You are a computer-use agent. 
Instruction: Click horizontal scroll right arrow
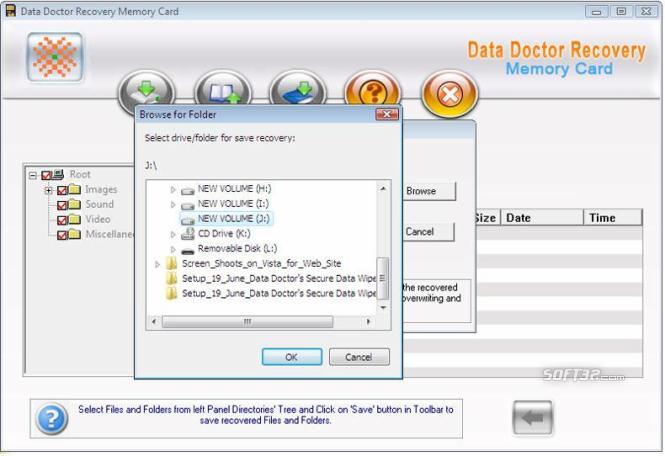pos(369,322)
